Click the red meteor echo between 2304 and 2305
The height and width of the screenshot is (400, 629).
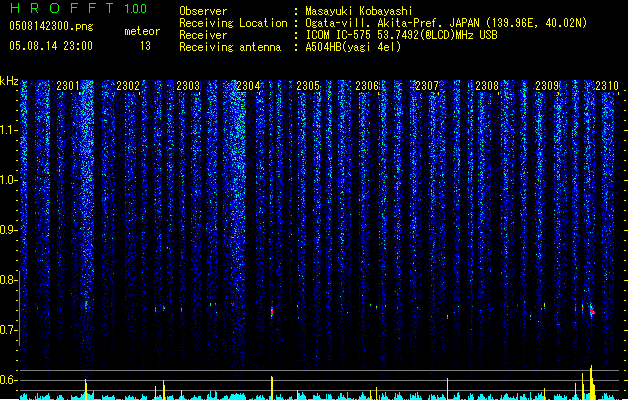pos(272,312)
